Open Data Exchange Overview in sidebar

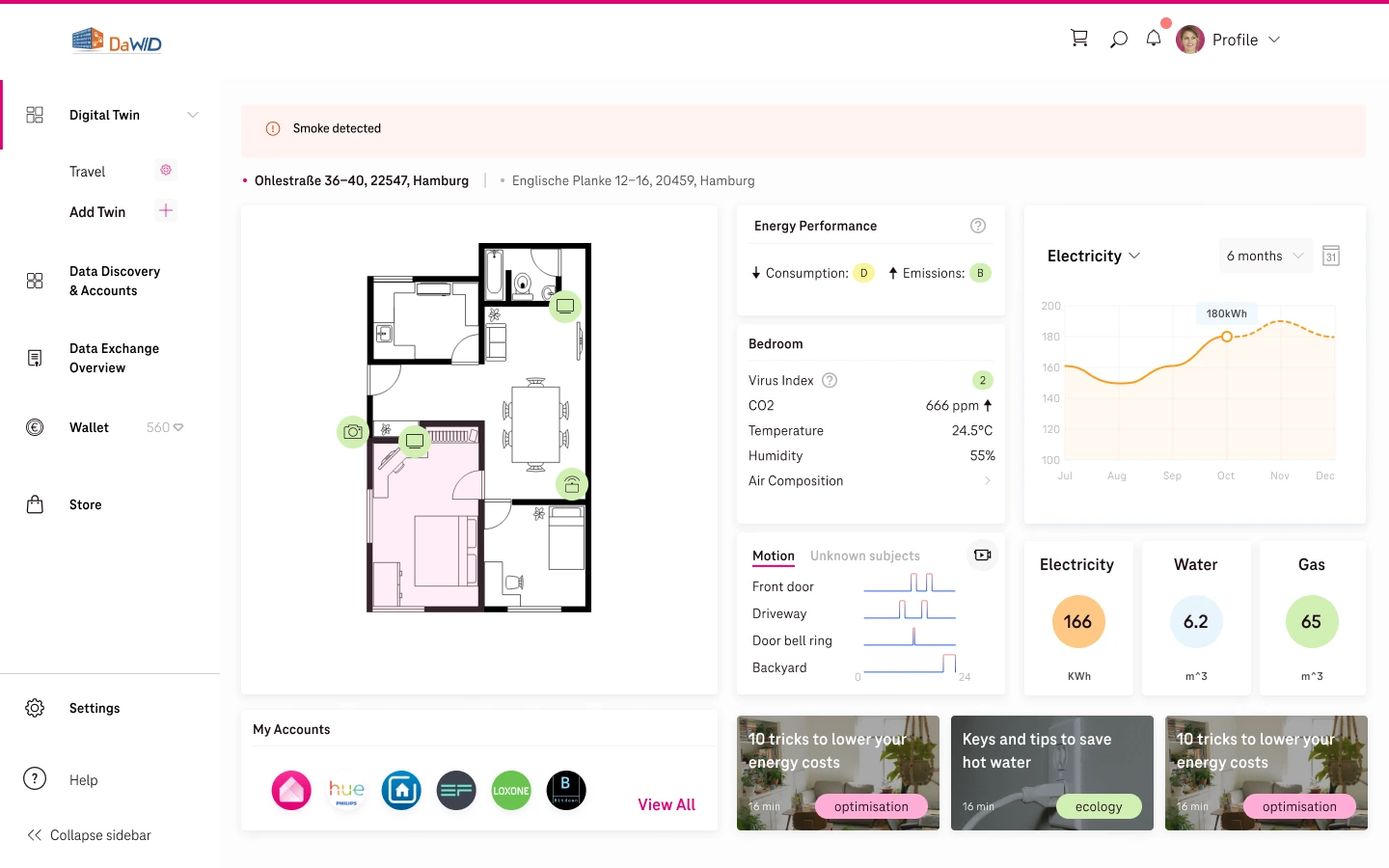point(114,358)
